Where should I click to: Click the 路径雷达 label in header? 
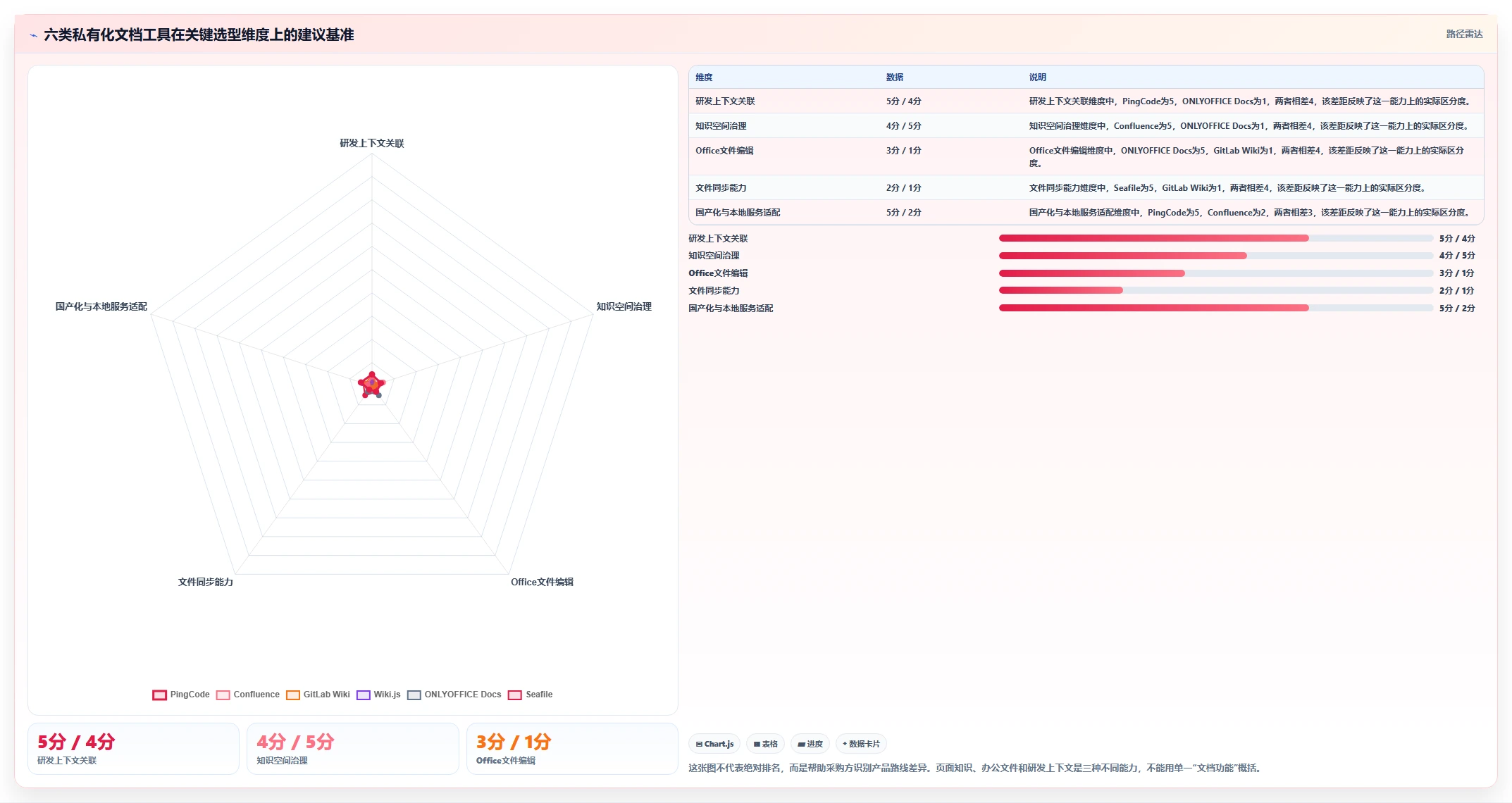[1464, 34]
